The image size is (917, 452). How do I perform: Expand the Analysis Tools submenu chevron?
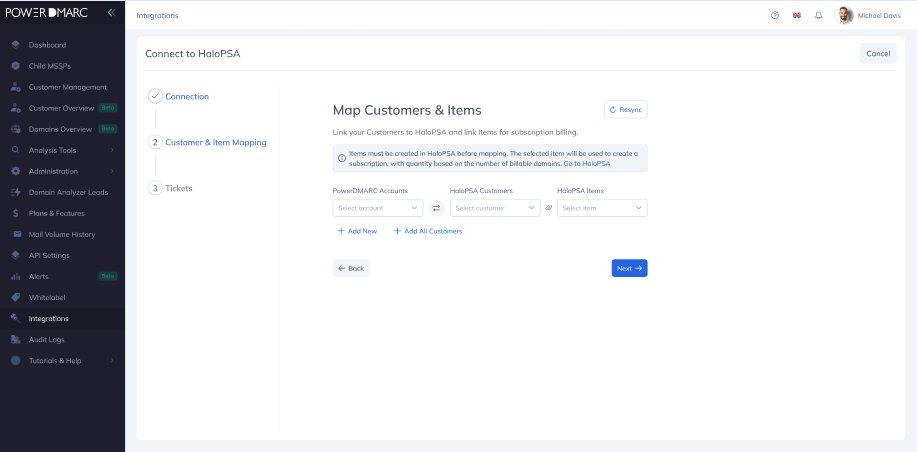pyautogui.click(x=112, y=150)
